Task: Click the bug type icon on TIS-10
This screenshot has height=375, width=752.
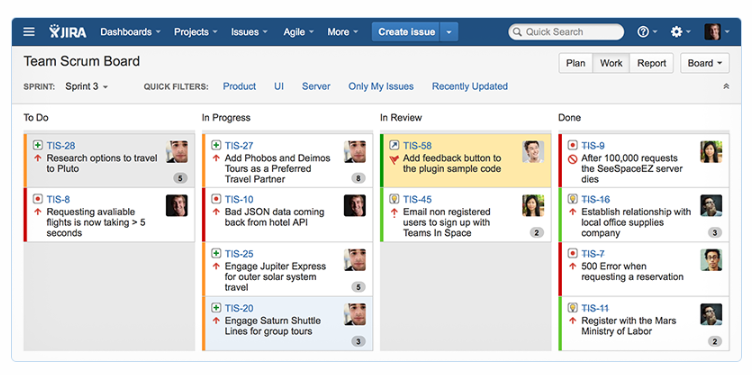Action: click(216, 199)
